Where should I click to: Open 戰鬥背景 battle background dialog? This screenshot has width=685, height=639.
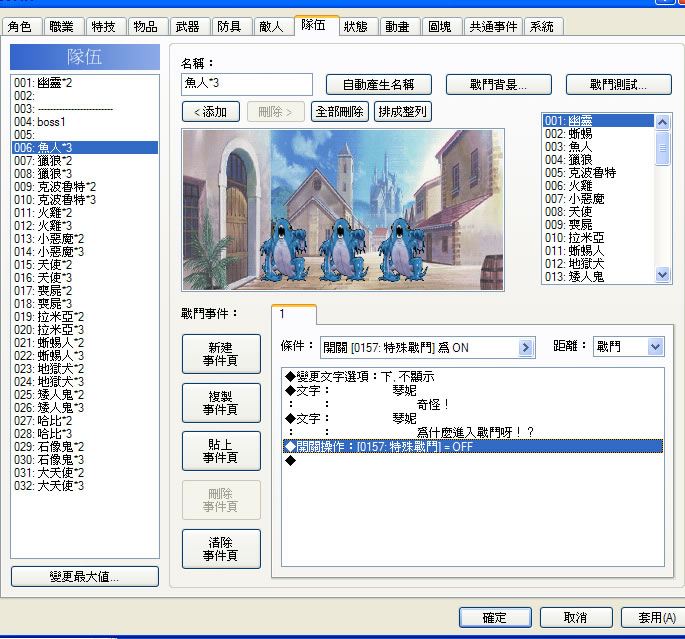498,84
